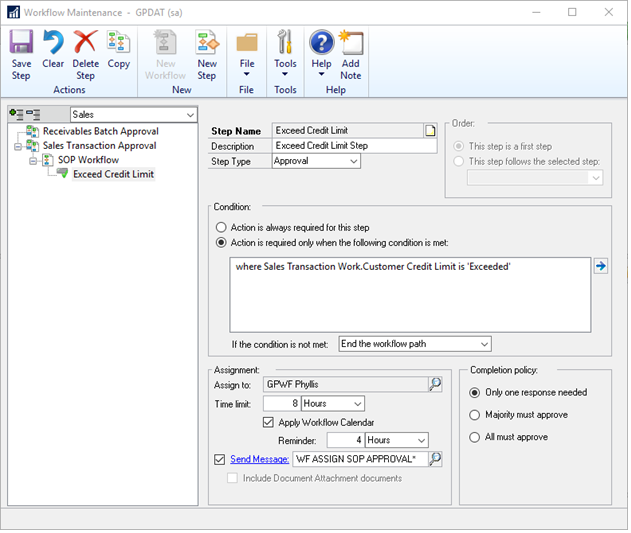Expand the If condition not met dropdown
The height and width of the screenshot is (533, 631).
(484, 344)
